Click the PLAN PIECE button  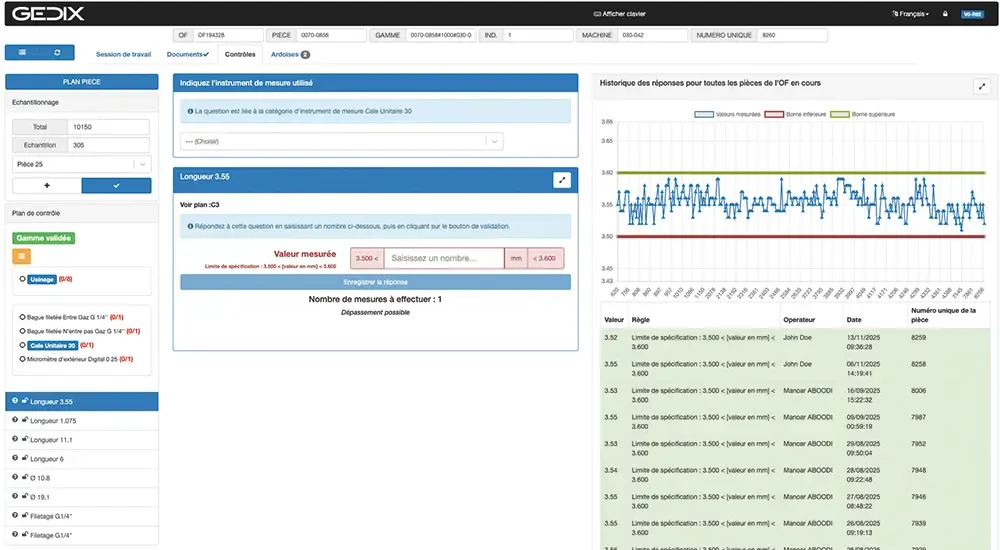81,82
